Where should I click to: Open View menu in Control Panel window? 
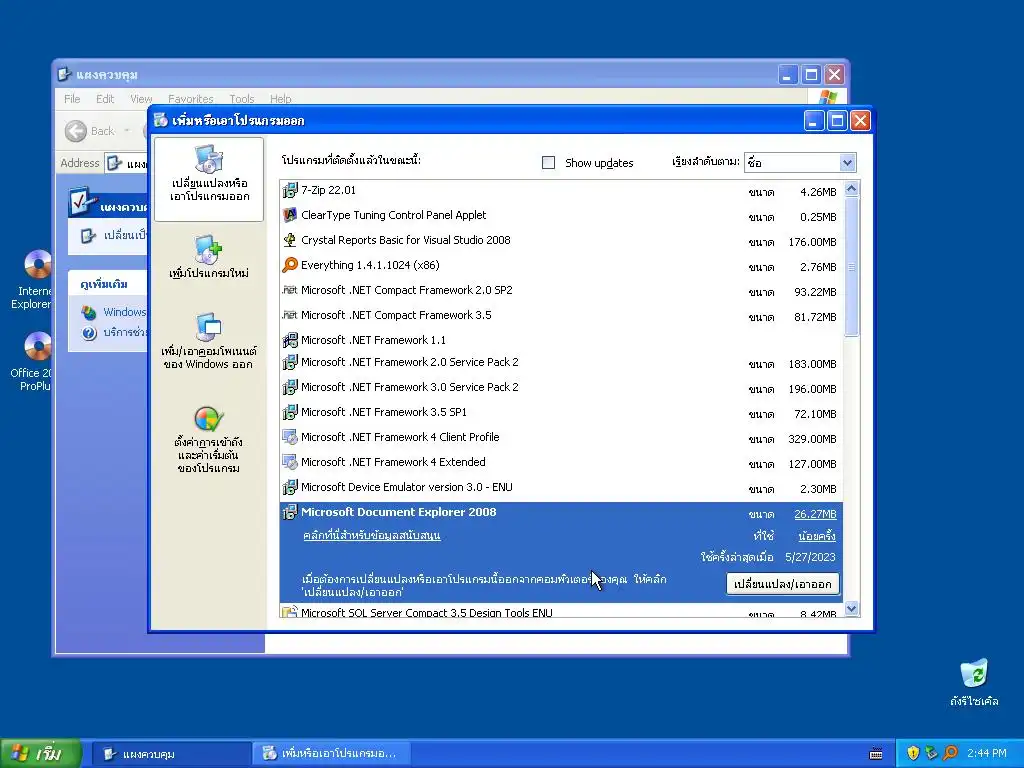tap(140, 99)
